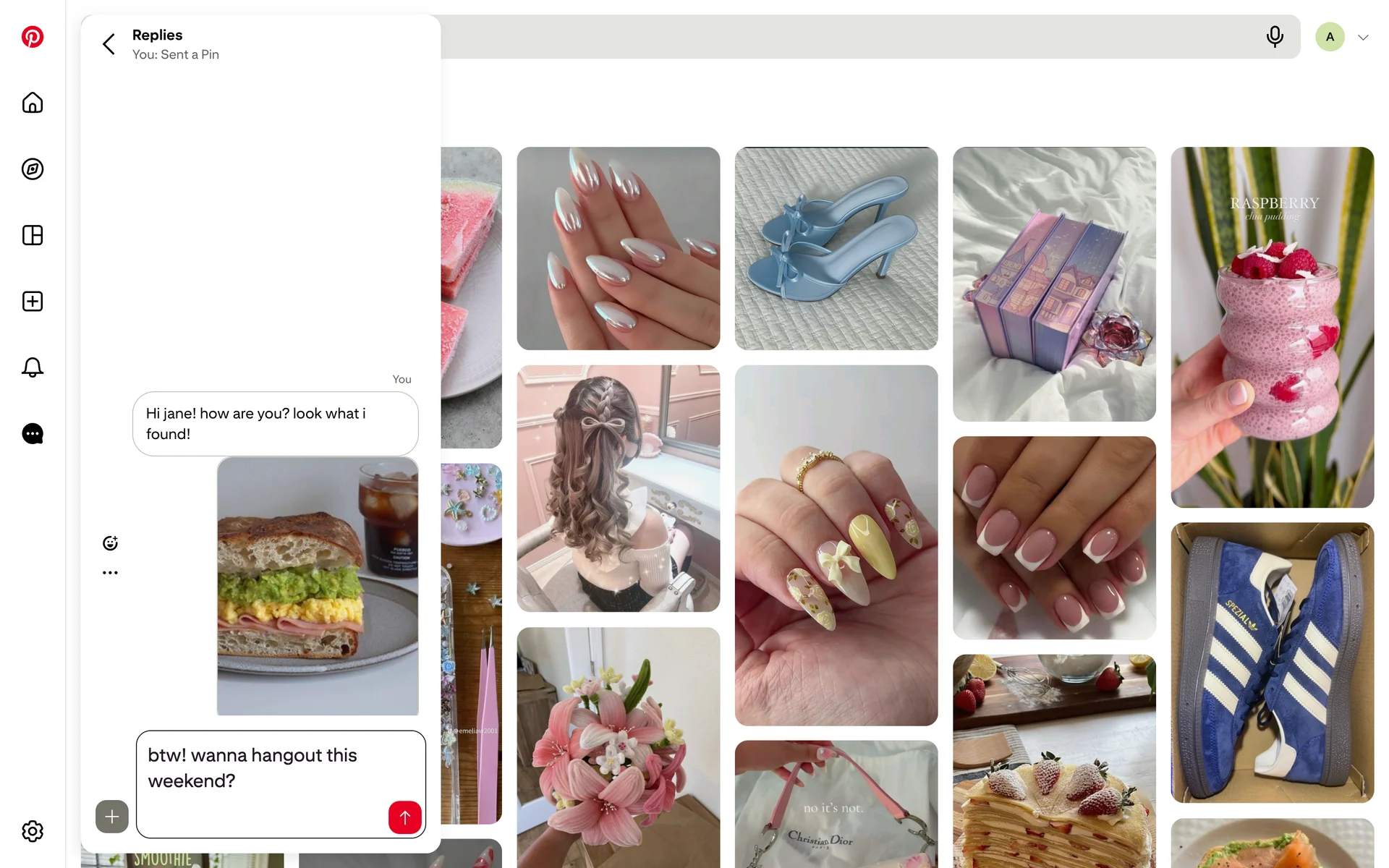Click the Create pin plus icon
The height and width of the screenshot is (868, 1389).
tap(33, 302)
